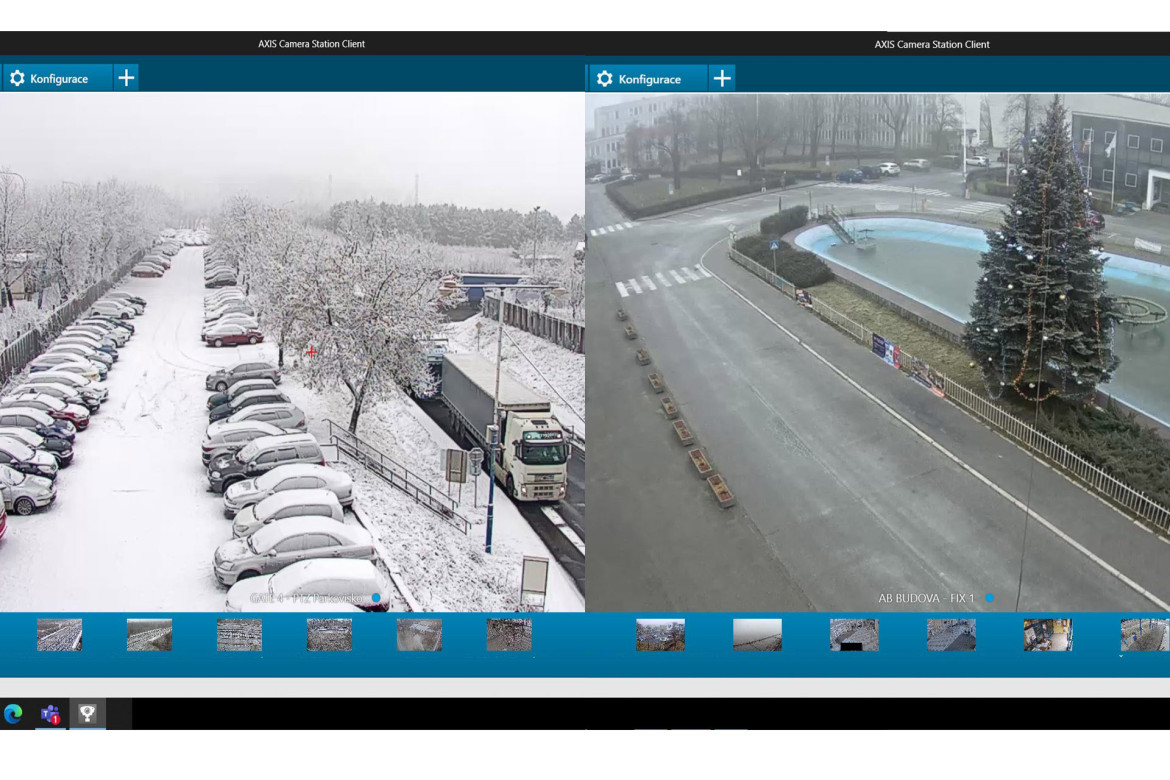Select the first camera thumbnail in the right strip
Screen dimensions: 1170x780
pyautogui.click(x=660, y=635)
